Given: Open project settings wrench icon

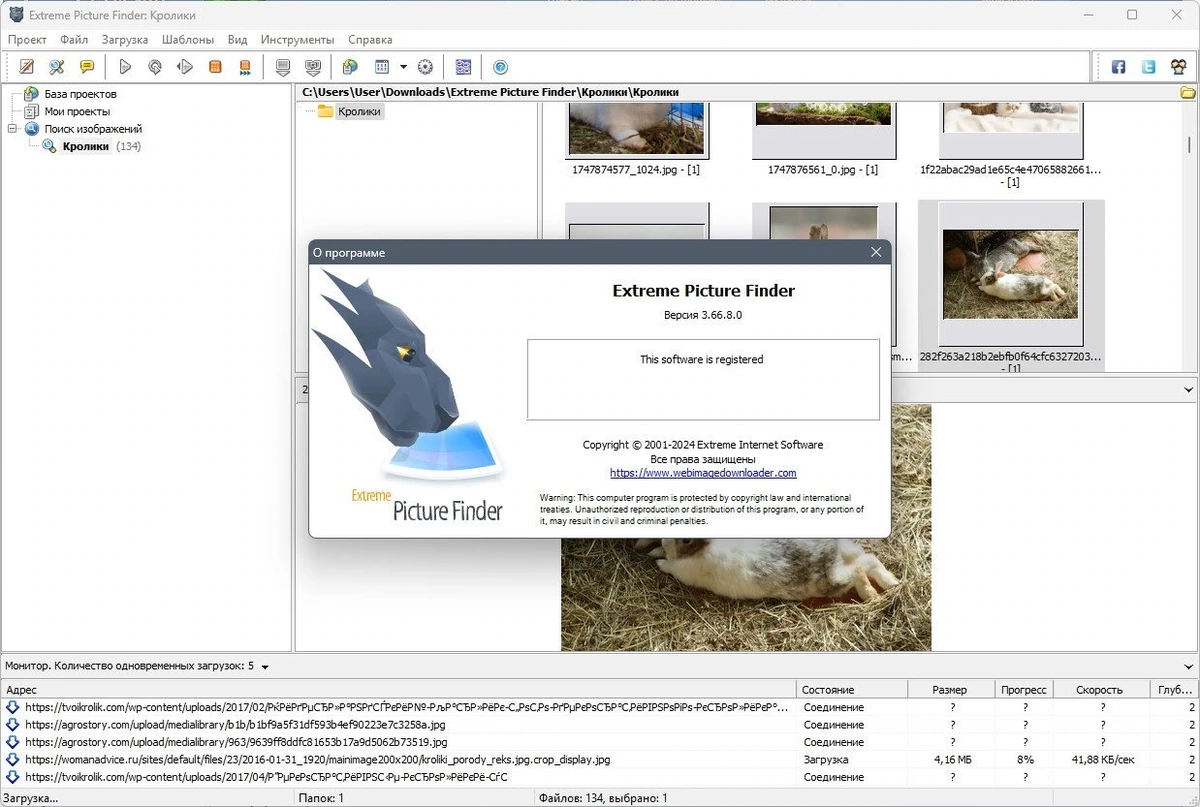Looking at the screenshot, I should (x=57, y=67).
